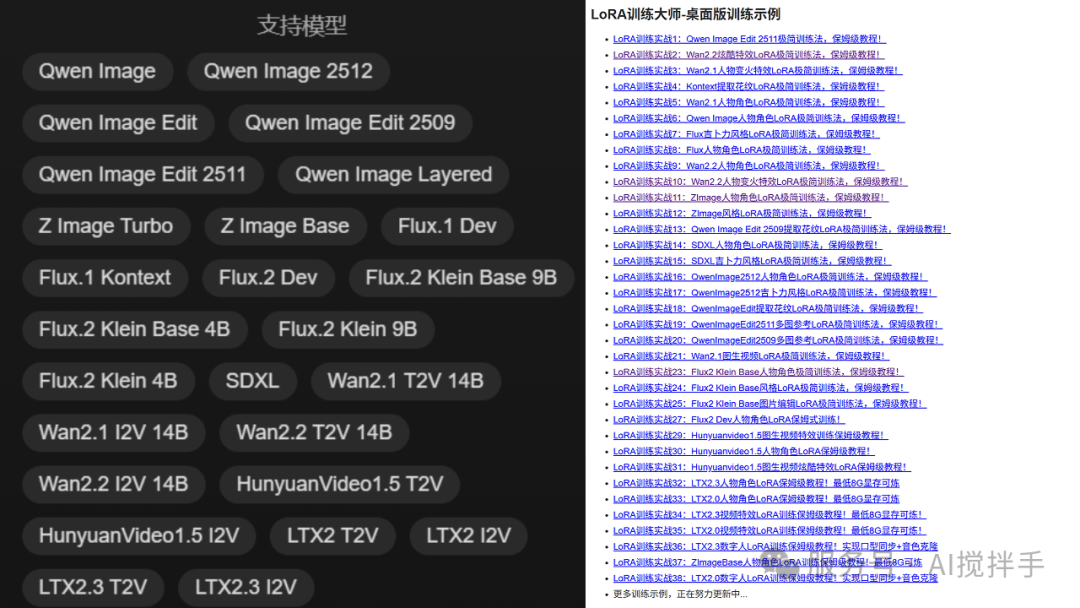Open the LoRA训练实战4 Kontext link
Viewport: 1080px width, 608px height.
[749, 87]
